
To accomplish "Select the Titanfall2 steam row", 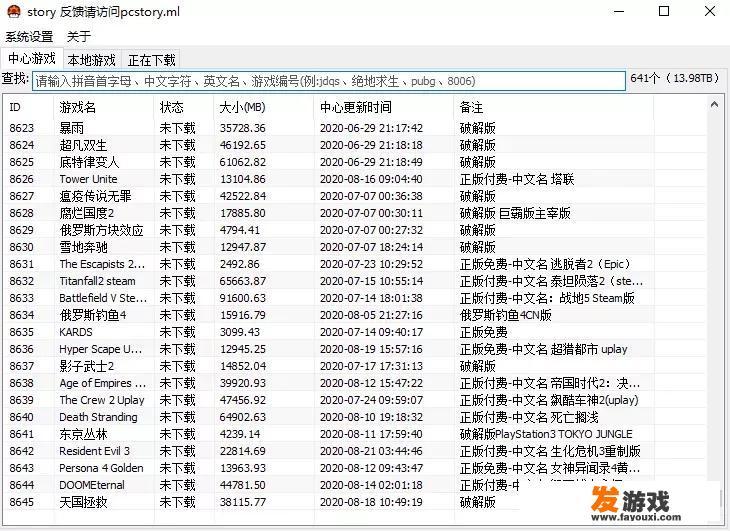I will click(355, 281).
